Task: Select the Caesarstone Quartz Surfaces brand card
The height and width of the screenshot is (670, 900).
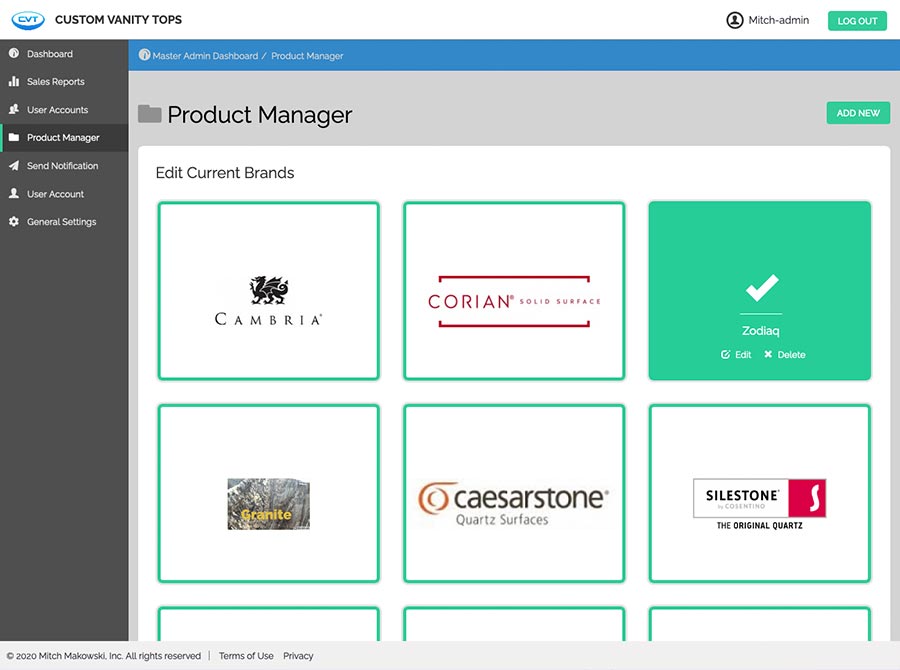Action: (x=514, y=494)
